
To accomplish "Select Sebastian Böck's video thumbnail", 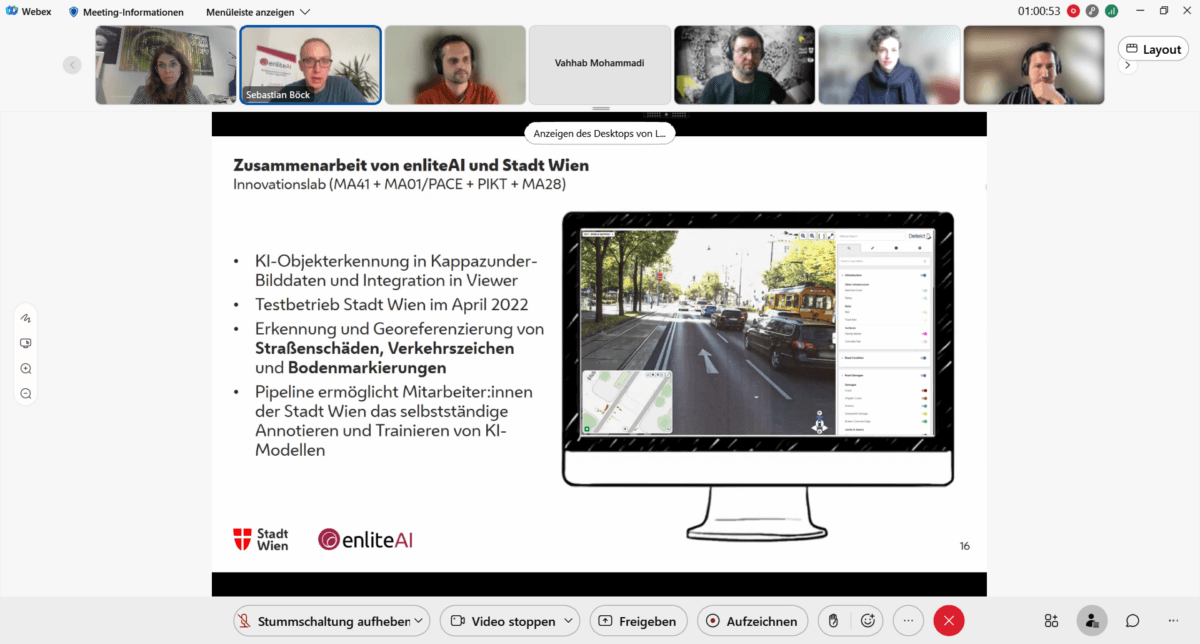I will [310, 65].
